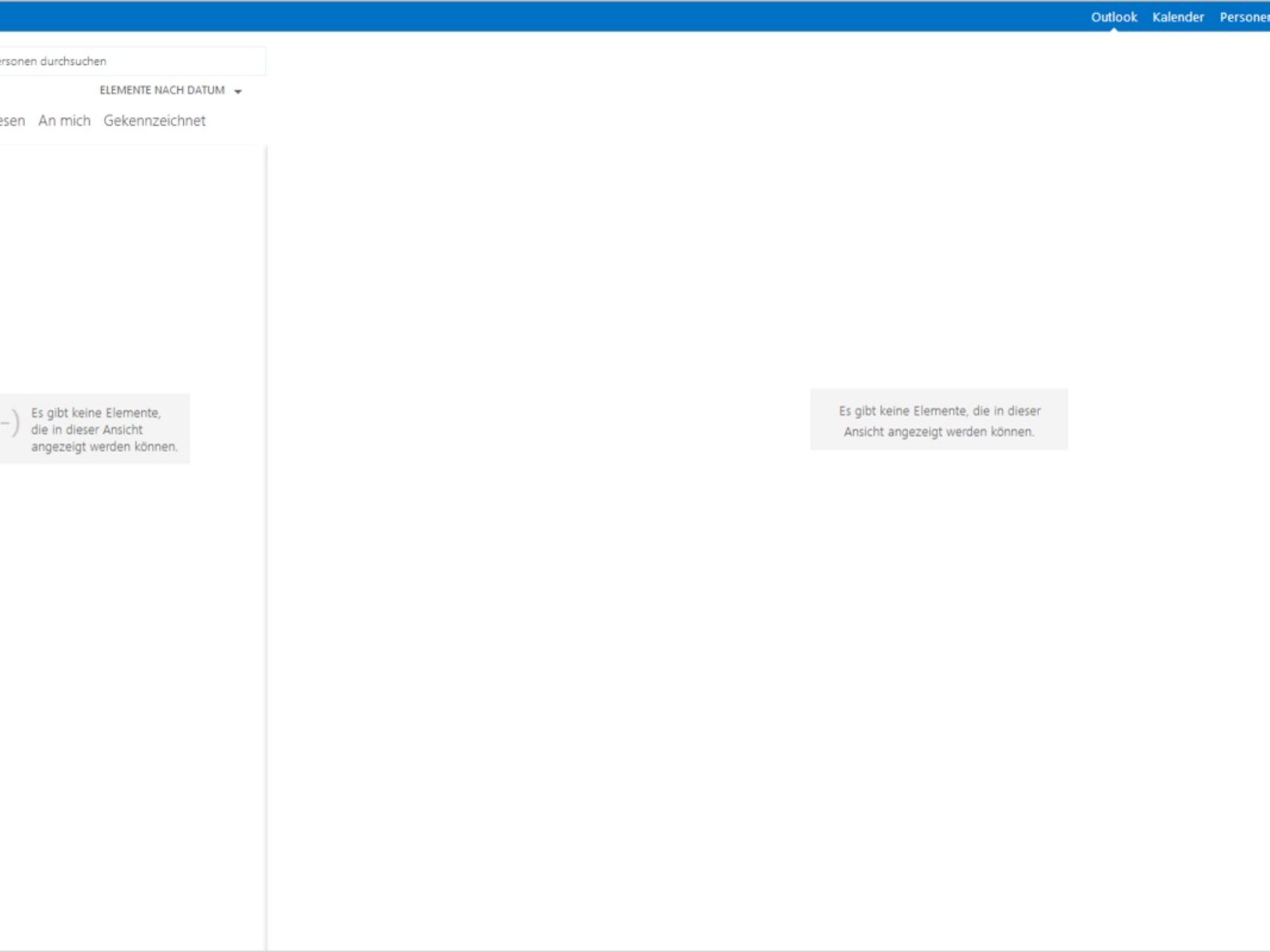This screenshot has height=952, width=1270.
Task: Click the arrow next to 'ELEMENTE NACH DATUM'
Action: click(x=239, y=91)
